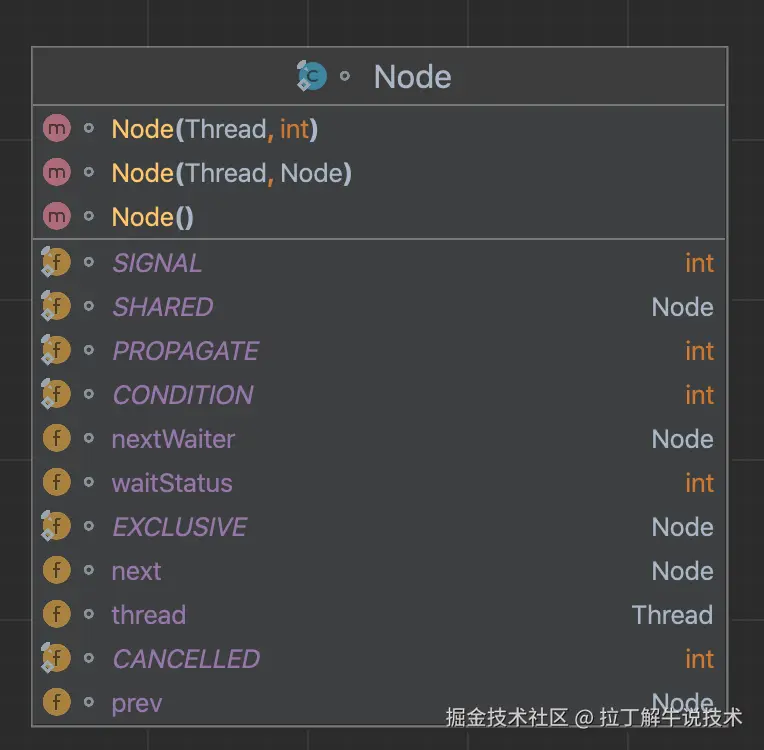764x750 pixels.
Task: Click the int type of waitStatus field
Action: pyautogui.click(x=699, y=483)
